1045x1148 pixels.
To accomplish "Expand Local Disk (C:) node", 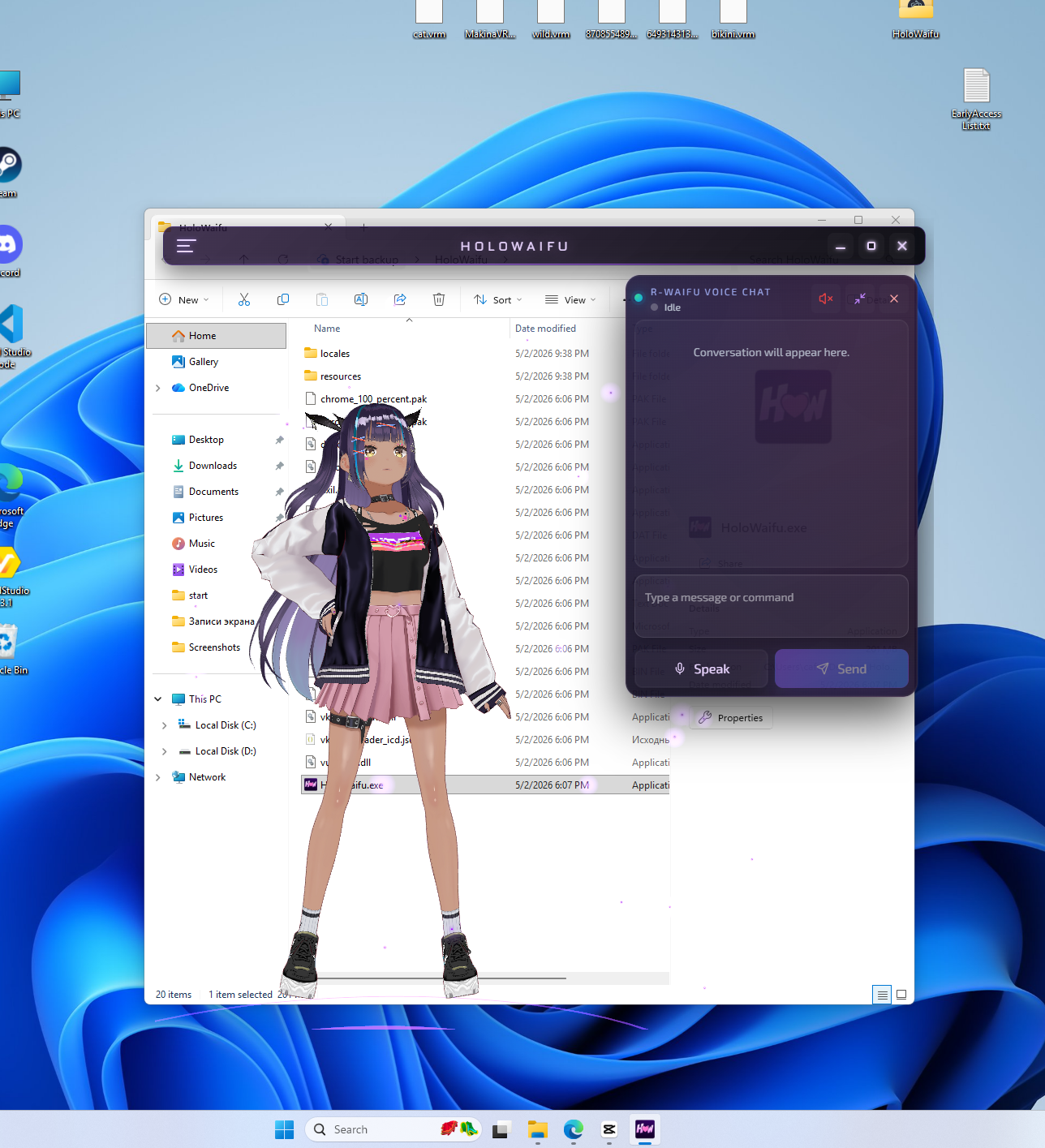I will [164, 725].
